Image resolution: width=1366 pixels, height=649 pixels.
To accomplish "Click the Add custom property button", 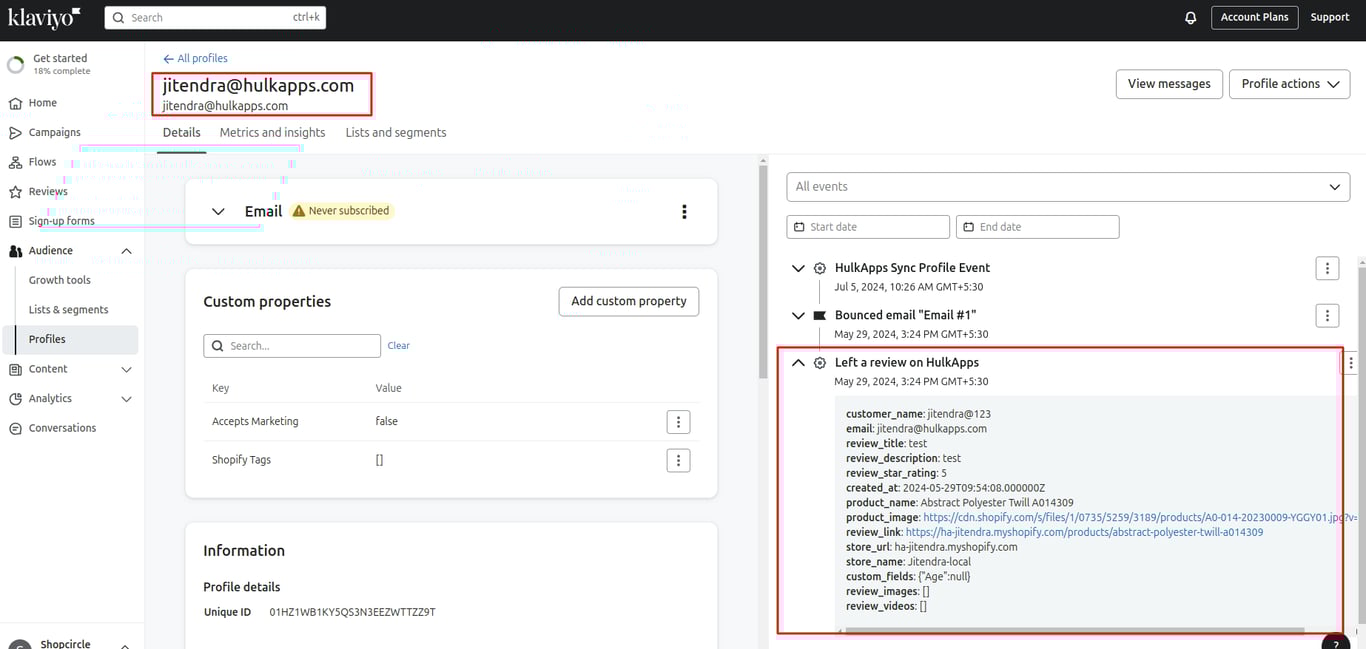I will pyautogui.click(x=629, y=301).
